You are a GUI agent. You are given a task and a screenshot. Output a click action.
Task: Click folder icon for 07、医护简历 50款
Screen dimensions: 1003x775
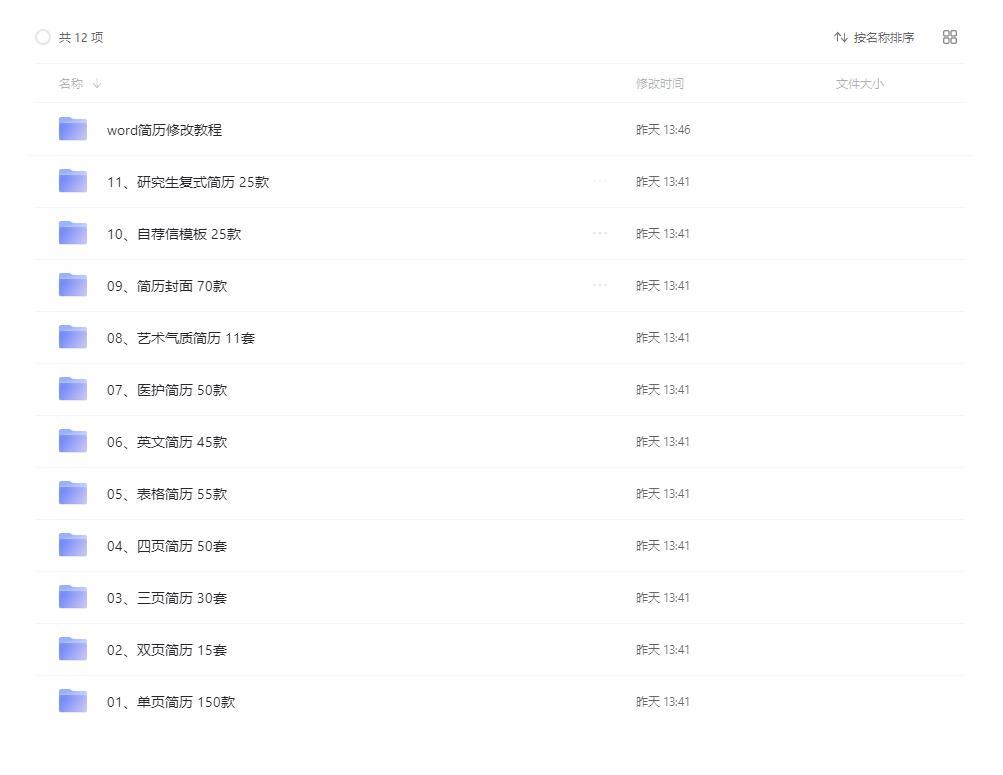(x=73, y=389)
